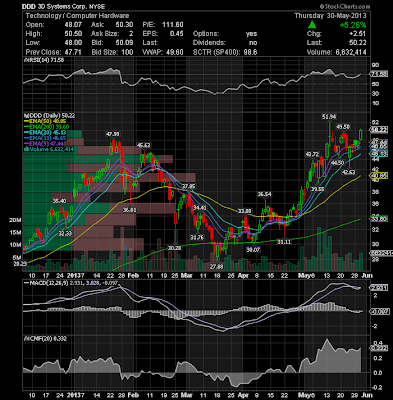
Task: Click the 51.94 peak price label
Action: [329, 117]
